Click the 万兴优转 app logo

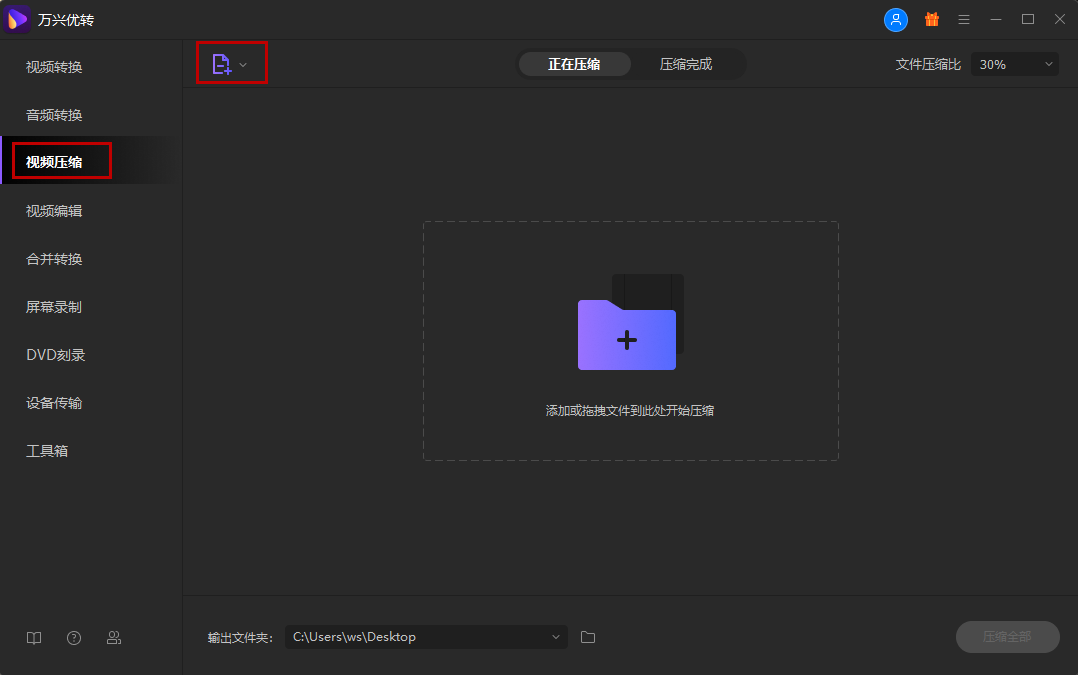pyautogui.click(x=17, y=19)
